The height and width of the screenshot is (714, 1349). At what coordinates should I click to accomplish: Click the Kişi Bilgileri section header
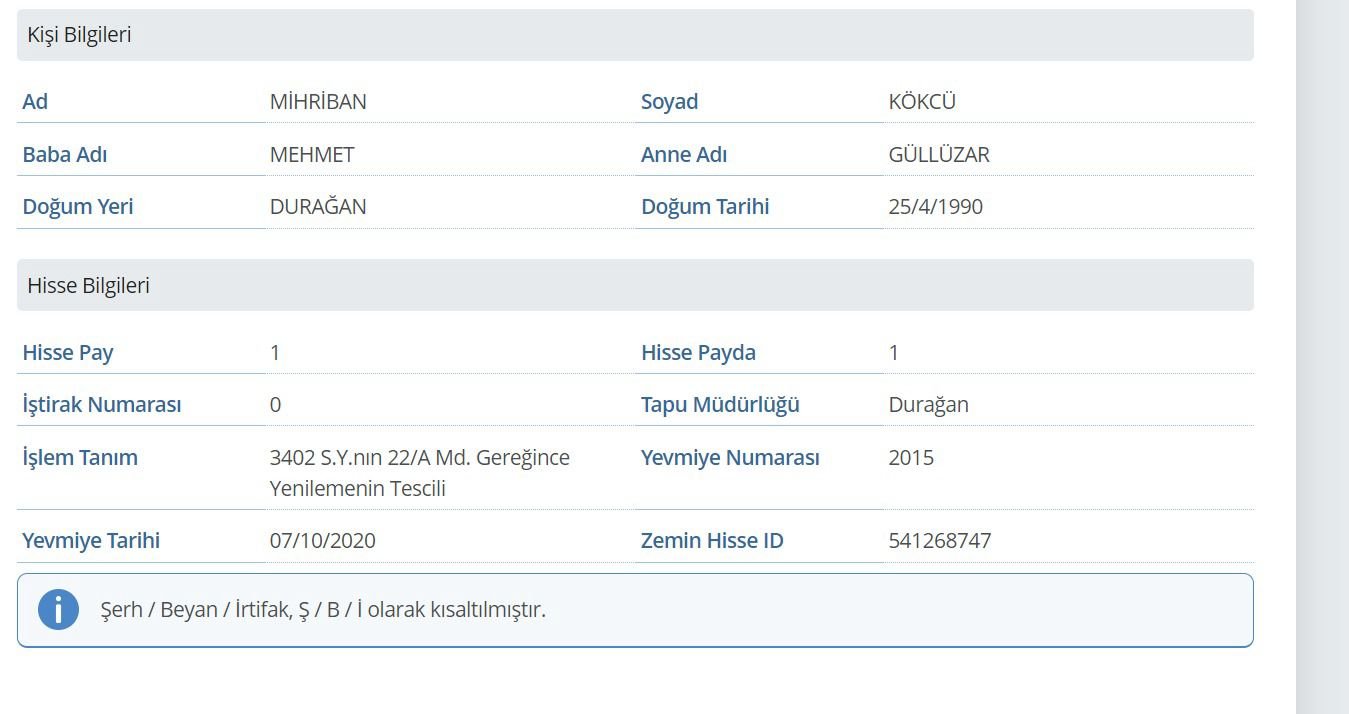[x=80, y=35]
